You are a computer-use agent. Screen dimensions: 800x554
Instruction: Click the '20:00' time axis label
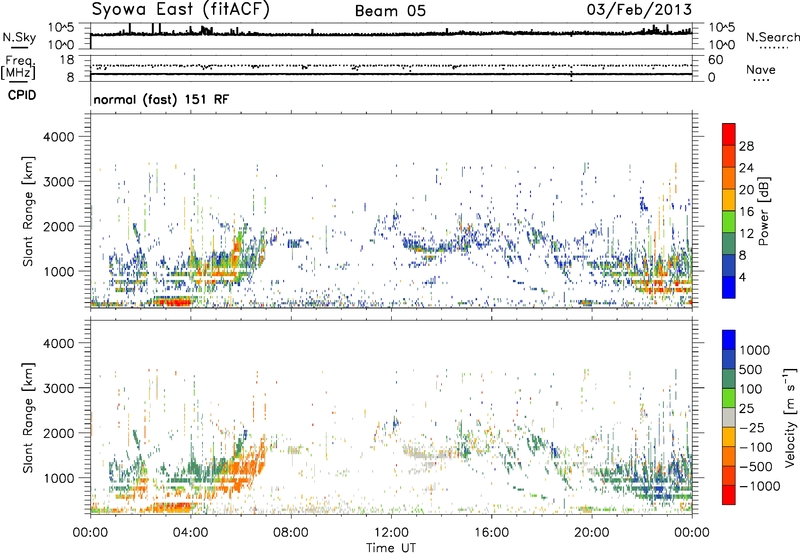pos(591,533)
